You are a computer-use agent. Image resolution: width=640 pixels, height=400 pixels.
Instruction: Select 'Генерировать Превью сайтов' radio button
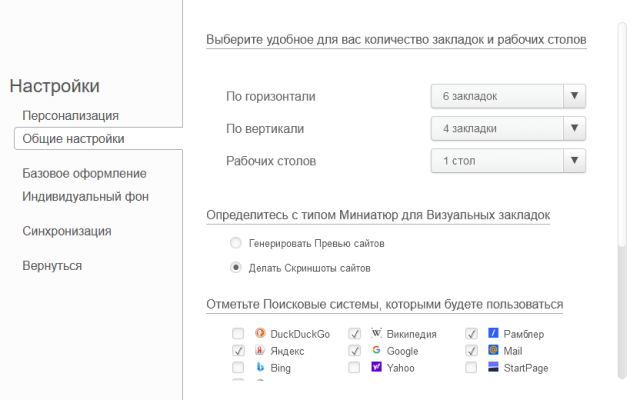pos(235,243)
